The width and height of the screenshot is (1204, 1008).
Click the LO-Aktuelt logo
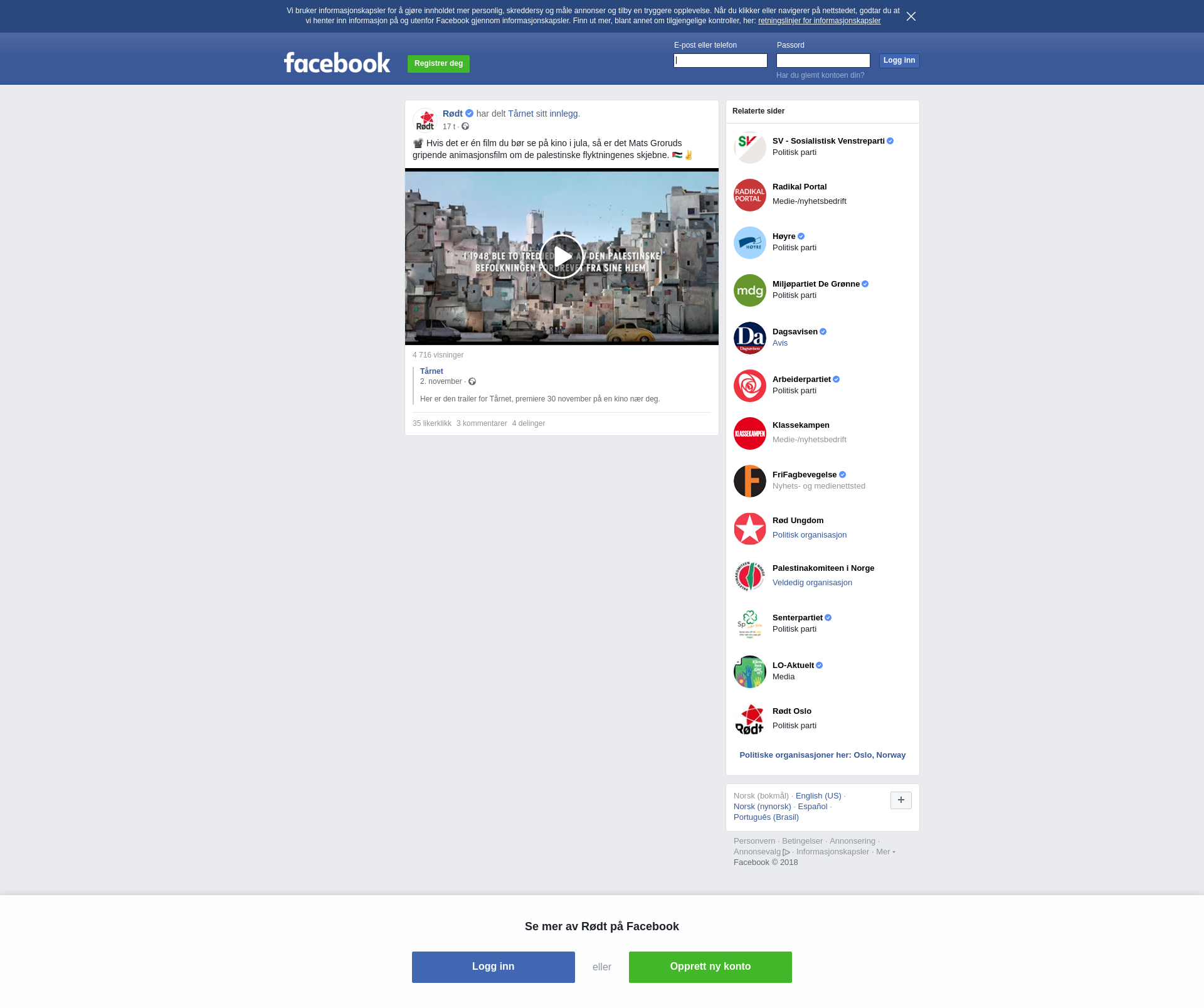[x=750, y=672]
